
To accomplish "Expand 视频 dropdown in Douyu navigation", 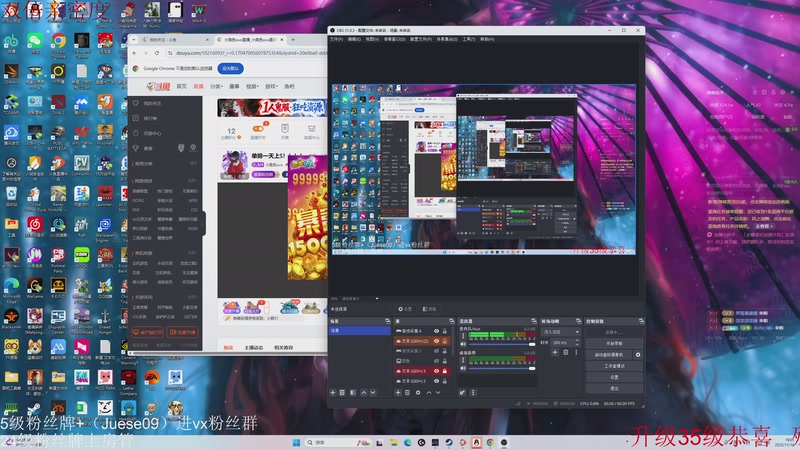I will tap(252, 86).
